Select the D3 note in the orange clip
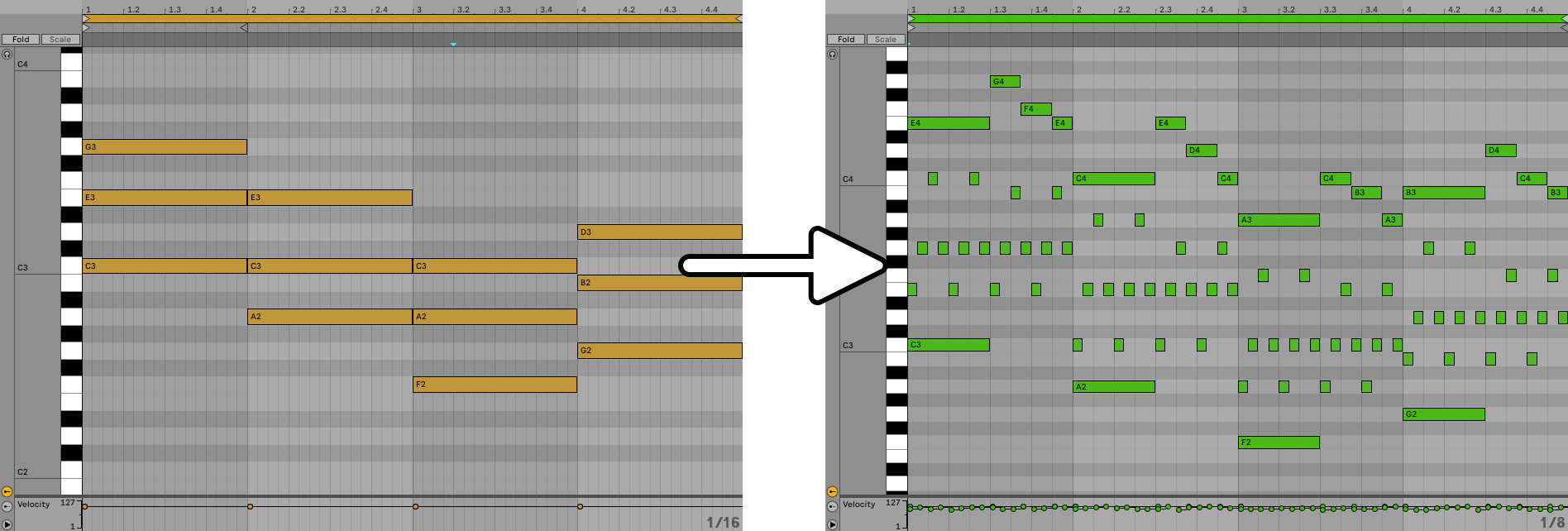 (x=660, y=232)
